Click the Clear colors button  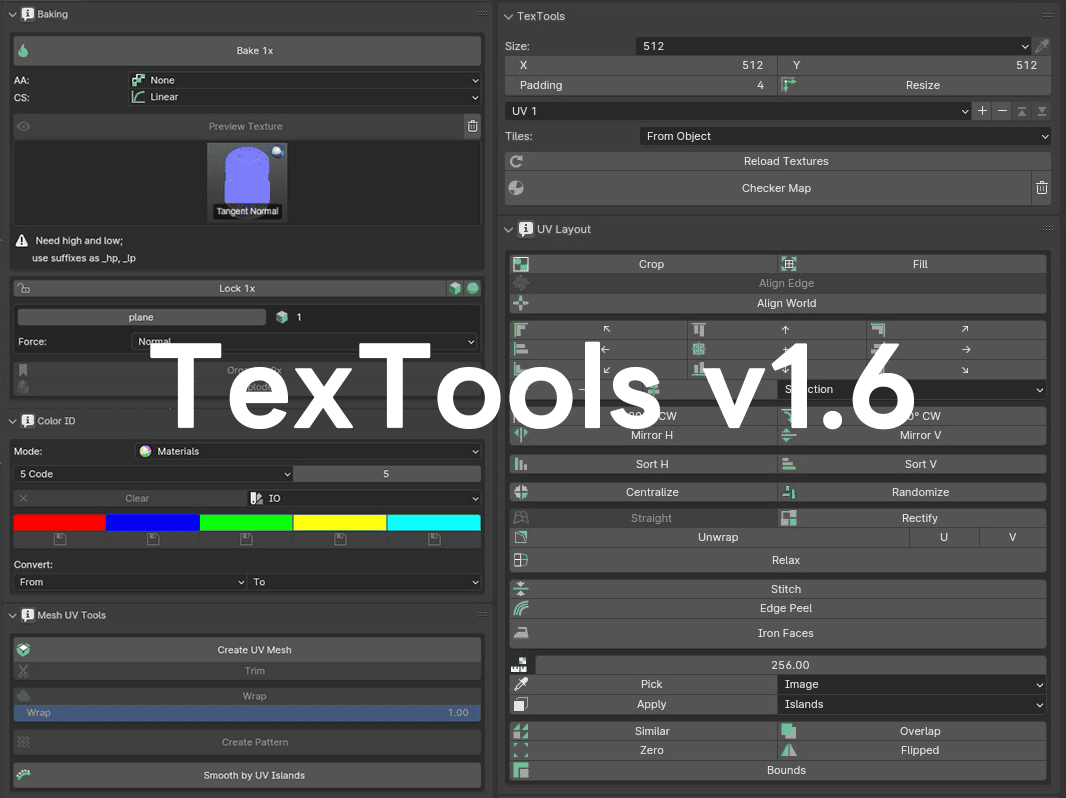pos(130,498)
